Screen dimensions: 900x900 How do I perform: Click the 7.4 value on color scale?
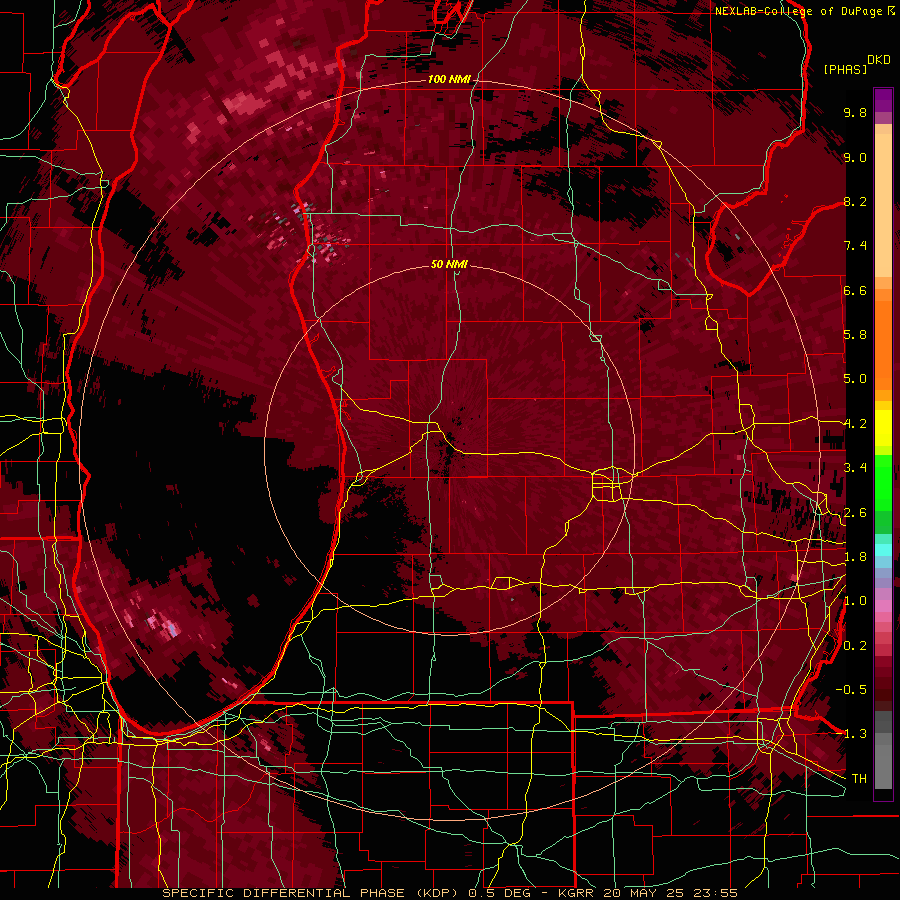(855, 246)
